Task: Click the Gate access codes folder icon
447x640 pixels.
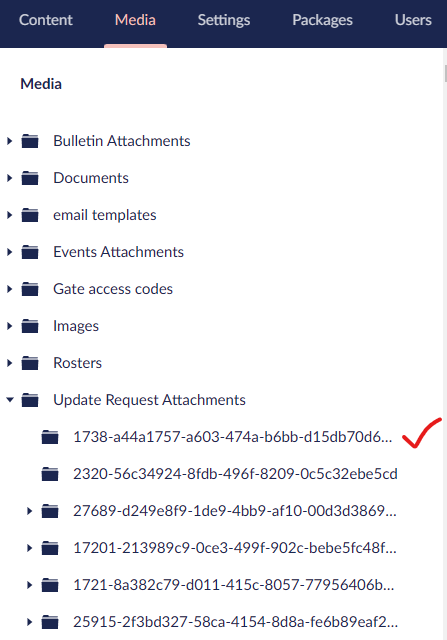Action: pyautogui.click(x=30, y=289)
